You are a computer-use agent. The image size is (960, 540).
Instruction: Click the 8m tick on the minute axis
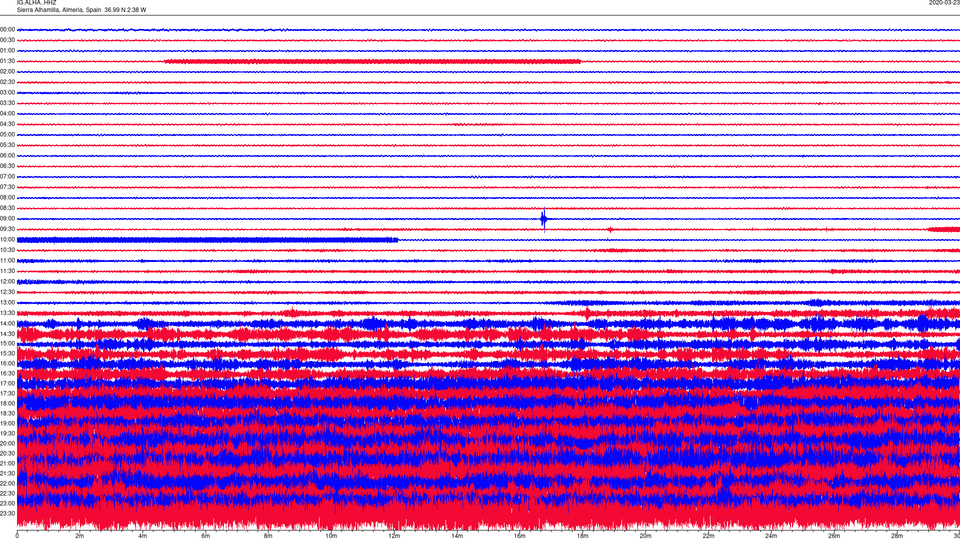pyautogui.click(x=268, y=536)
